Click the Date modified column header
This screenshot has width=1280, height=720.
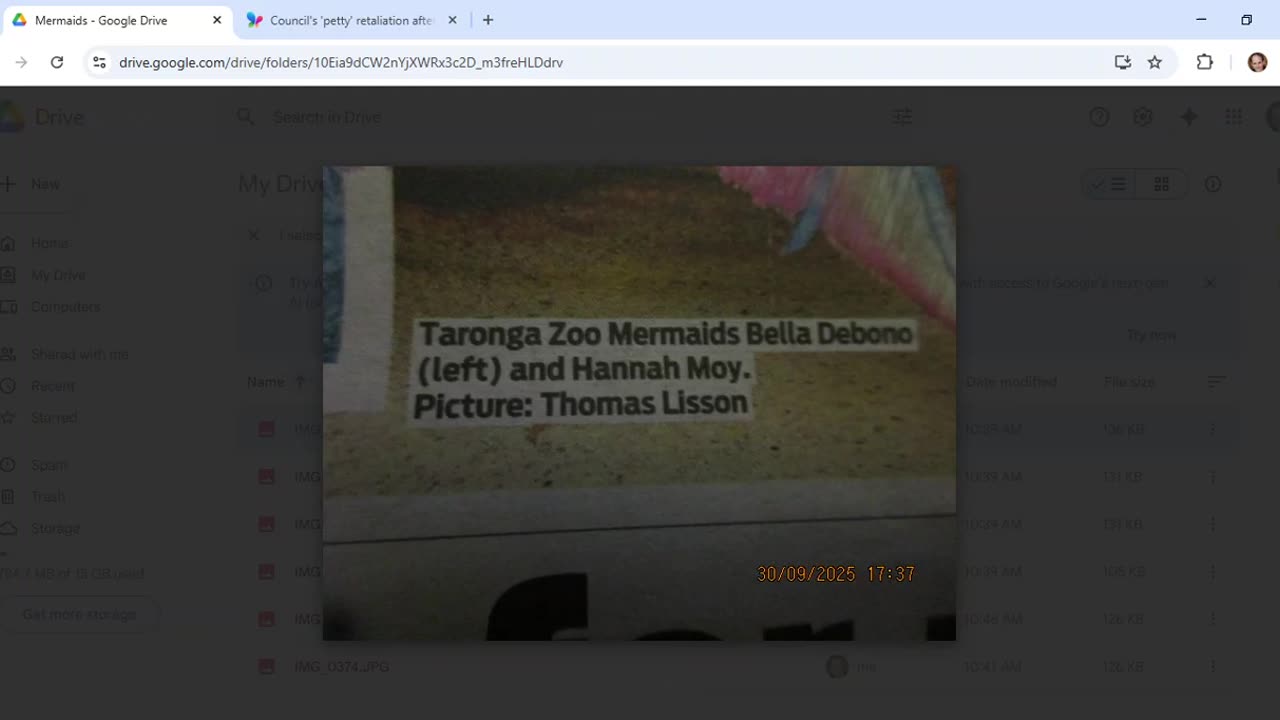tap(1011, 382)
